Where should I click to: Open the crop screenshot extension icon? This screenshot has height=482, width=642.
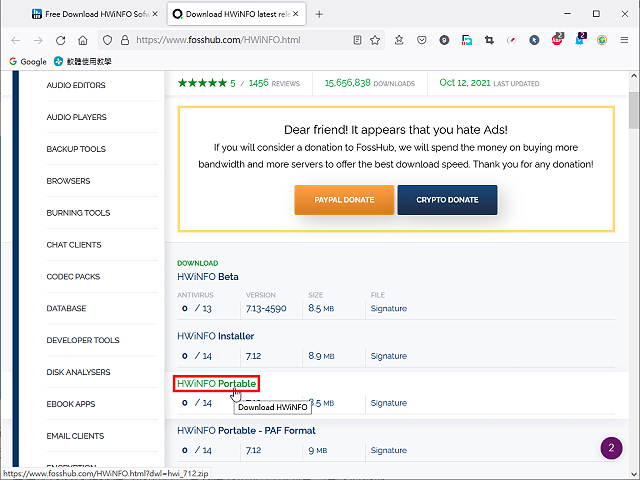pos(489,40)
